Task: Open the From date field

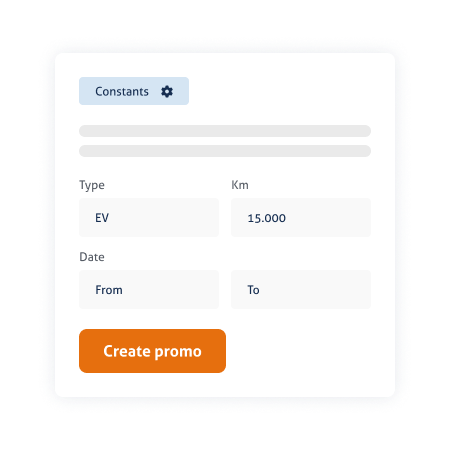Action: pos(149,290)
